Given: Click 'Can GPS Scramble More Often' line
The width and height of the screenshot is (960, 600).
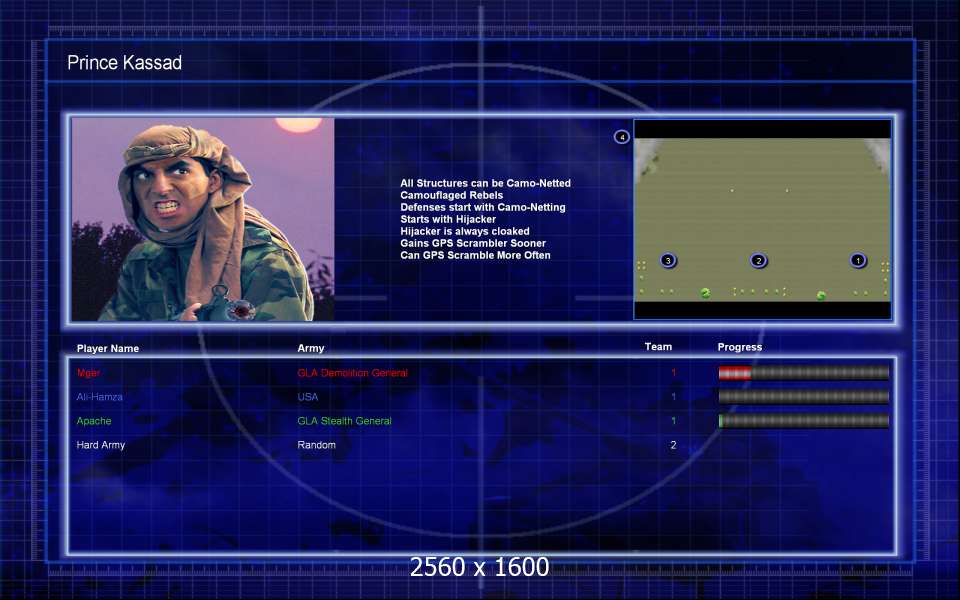Looking at the screenshot, I should (475, 255).
